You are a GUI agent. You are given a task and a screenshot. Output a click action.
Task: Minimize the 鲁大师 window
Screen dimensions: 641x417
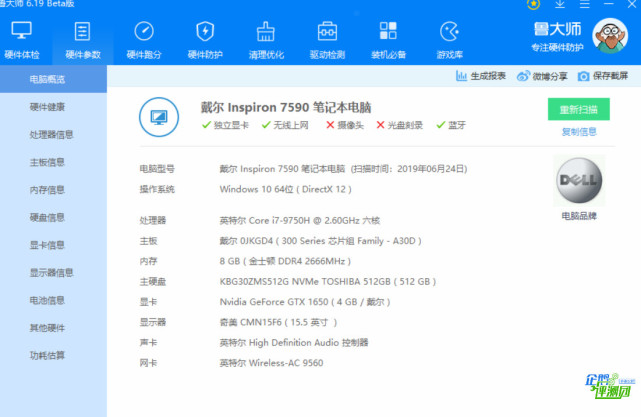tap(609, 4)
